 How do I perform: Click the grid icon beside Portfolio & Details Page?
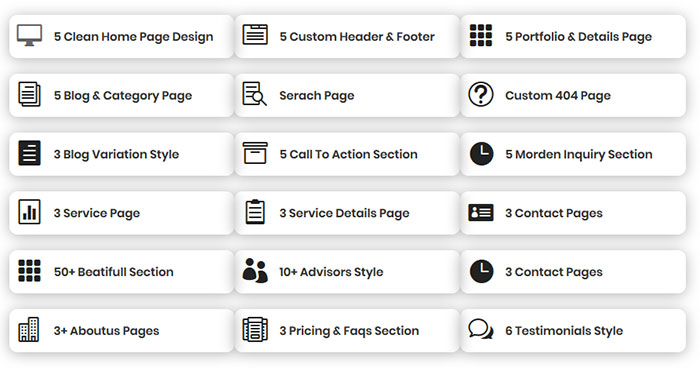click(481, 35)
